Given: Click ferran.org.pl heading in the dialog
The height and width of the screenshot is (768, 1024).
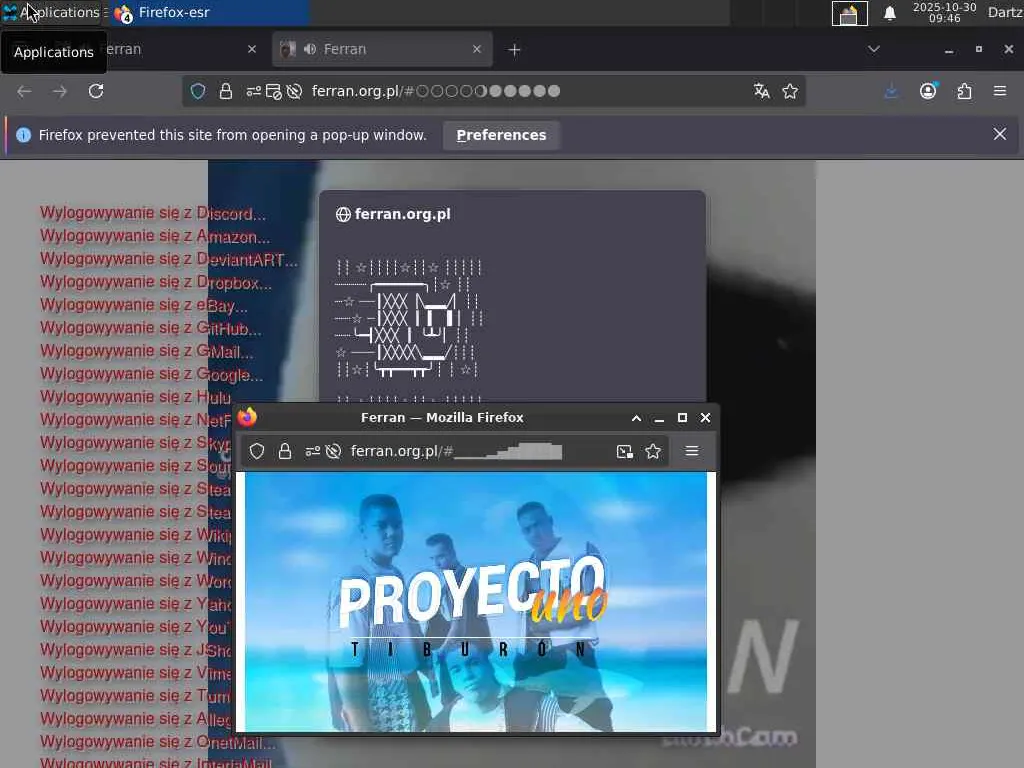Looking at the screenshot, I should click(402, 214).
